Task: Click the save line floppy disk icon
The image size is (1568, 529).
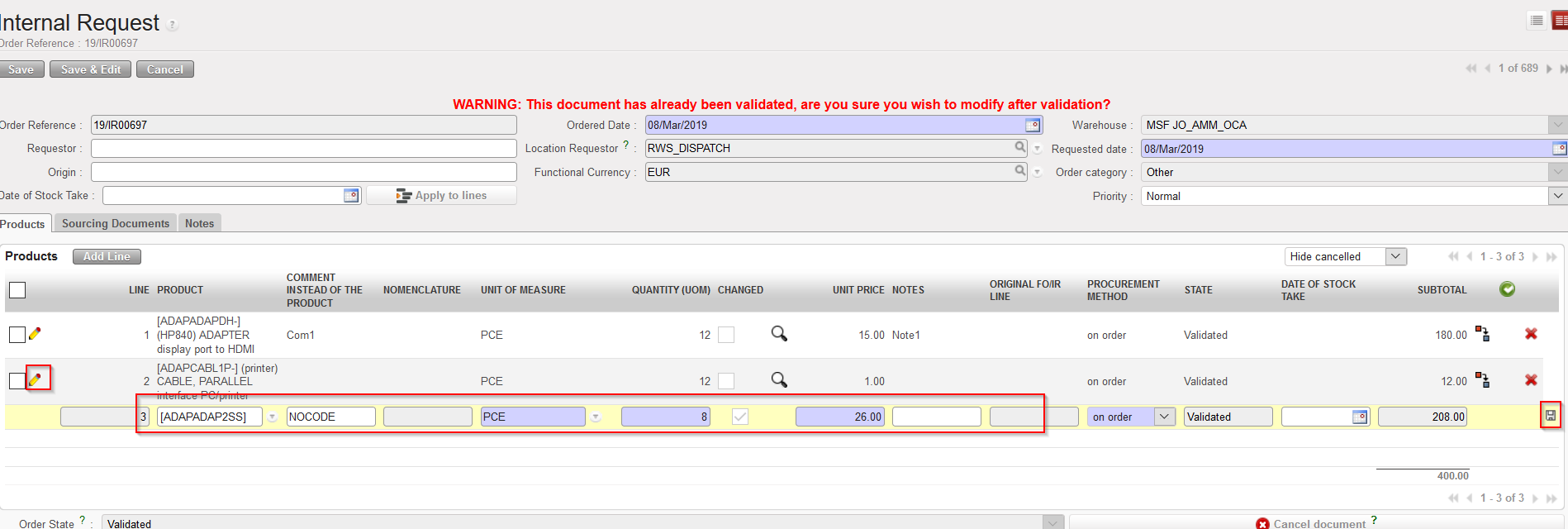Action: click(x=1550, y=416)
